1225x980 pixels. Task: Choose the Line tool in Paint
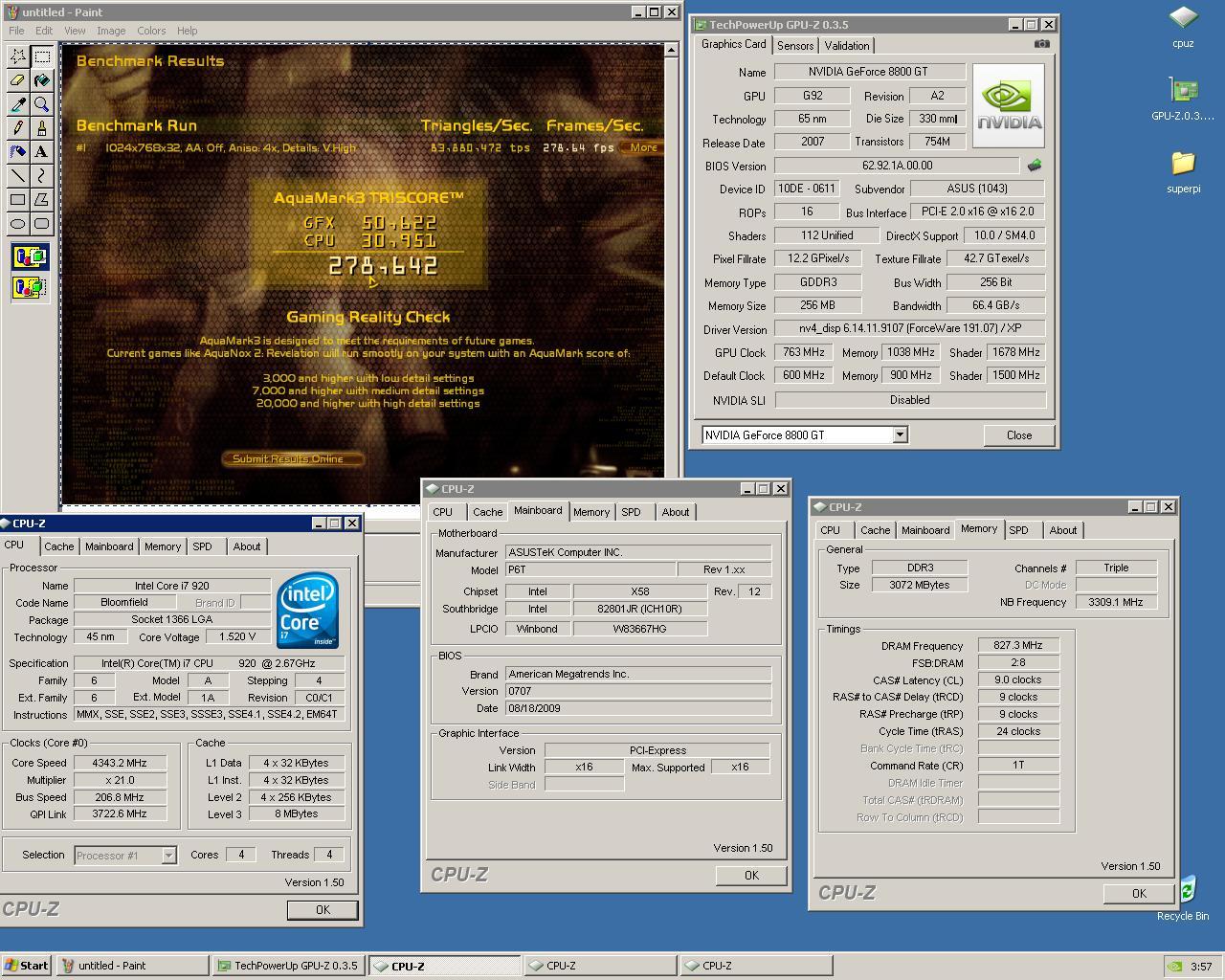click(x=17, y=175)
